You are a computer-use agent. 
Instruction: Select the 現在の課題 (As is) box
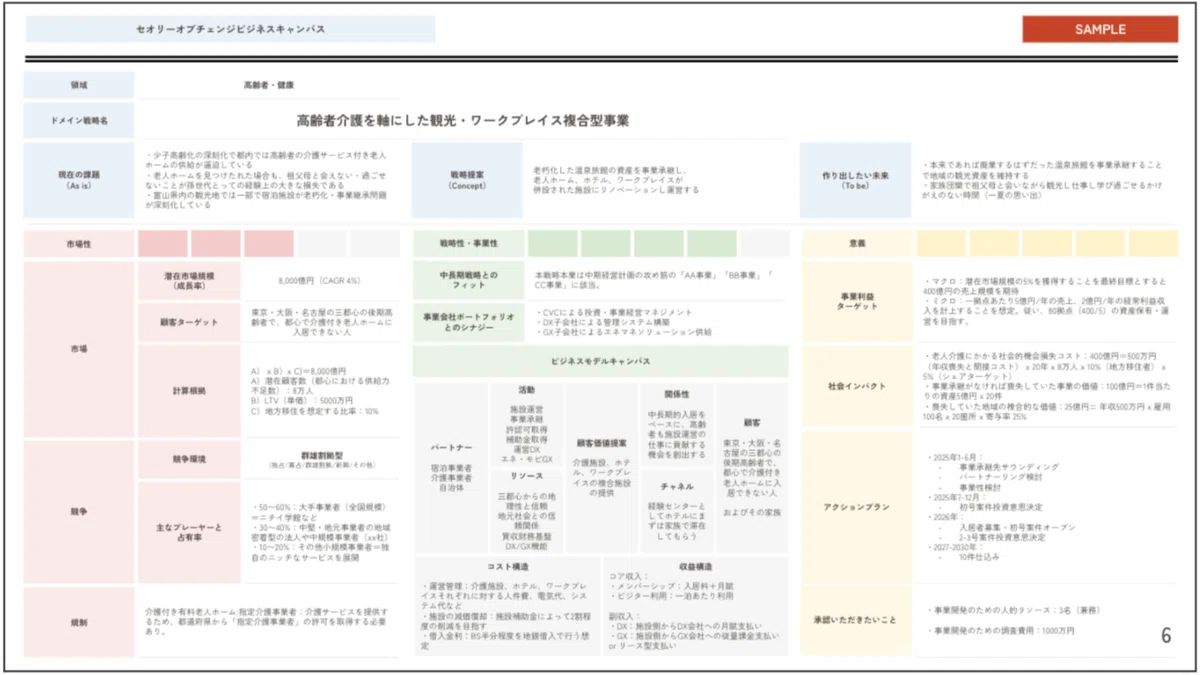click(x=79, y=180)
